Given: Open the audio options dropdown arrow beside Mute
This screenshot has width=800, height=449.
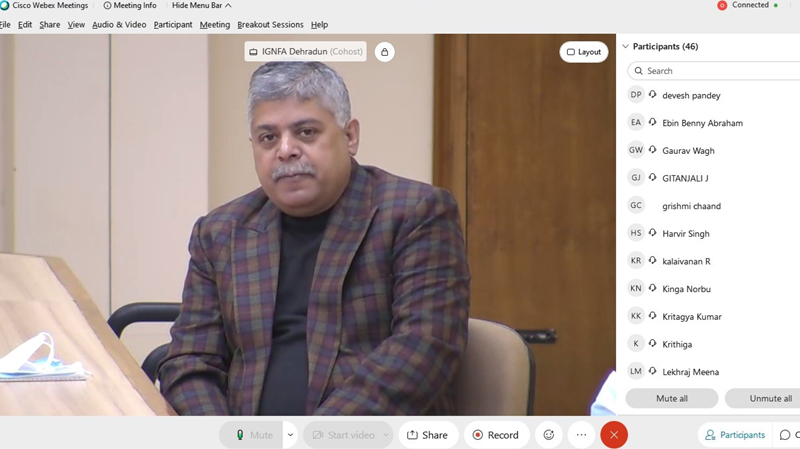Looking at the screenshot, I should 290,435.
